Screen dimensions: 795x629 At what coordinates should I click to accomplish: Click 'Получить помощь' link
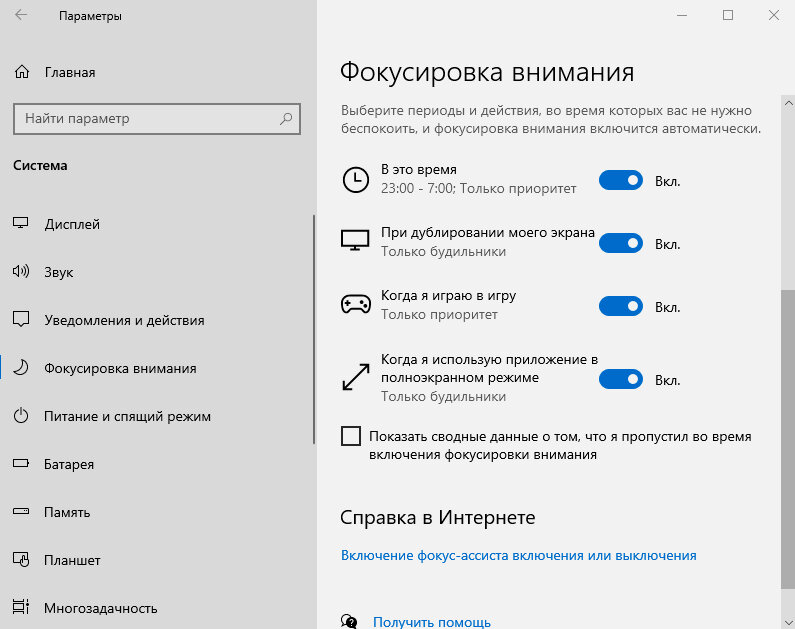coord(432,622)
